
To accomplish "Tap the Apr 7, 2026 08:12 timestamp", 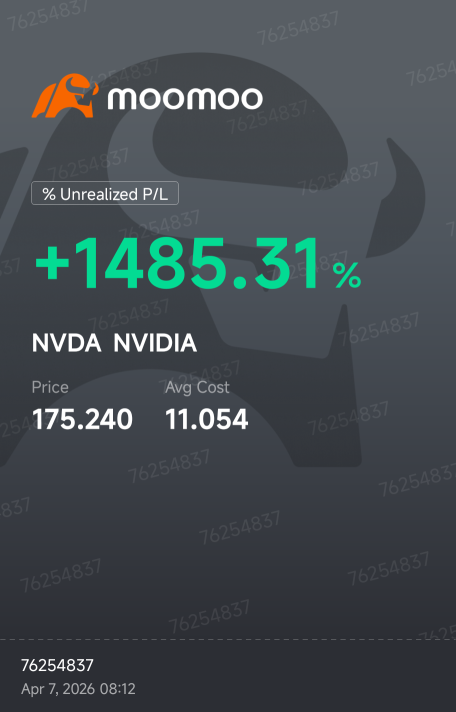I will pyautogui.click(x=78, y=689).
